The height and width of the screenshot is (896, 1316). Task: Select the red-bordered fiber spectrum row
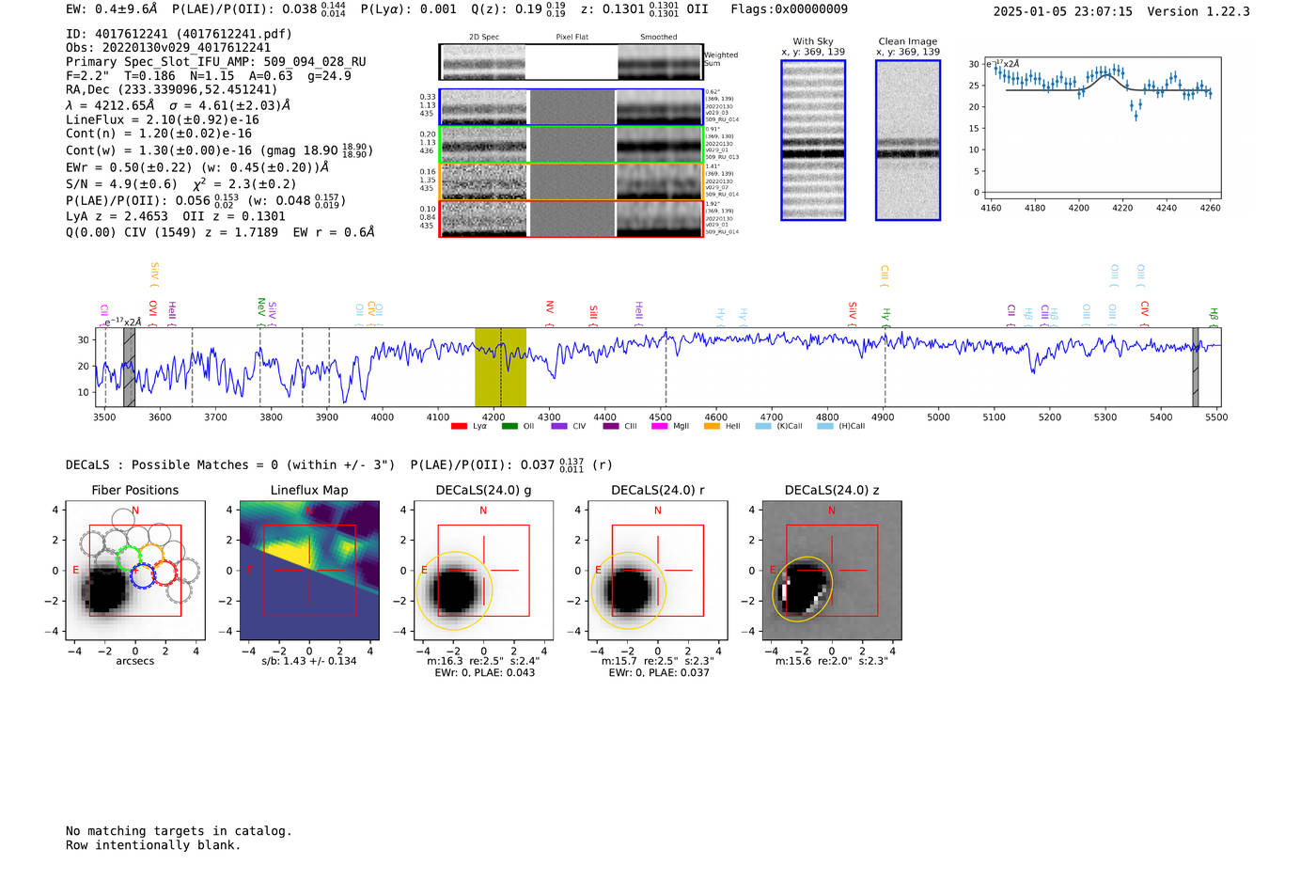[571, 219]
